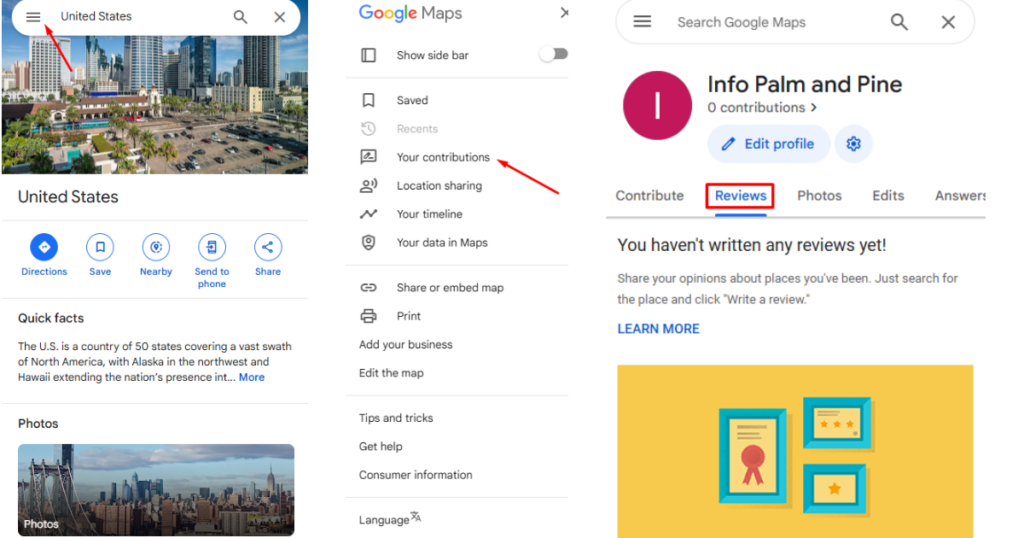Click the blue Directions icon
The width and height of the screenshot is (1024, 538).
point(44,247)
